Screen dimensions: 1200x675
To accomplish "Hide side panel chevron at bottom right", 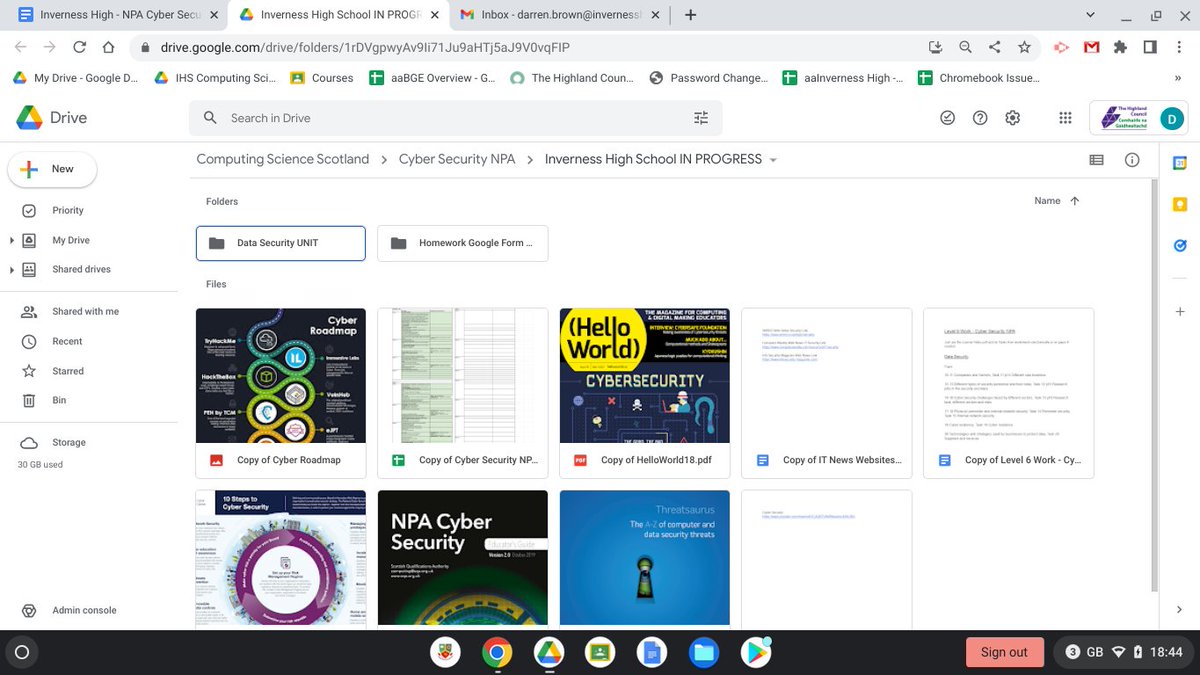I will [x=1180, y=610].
